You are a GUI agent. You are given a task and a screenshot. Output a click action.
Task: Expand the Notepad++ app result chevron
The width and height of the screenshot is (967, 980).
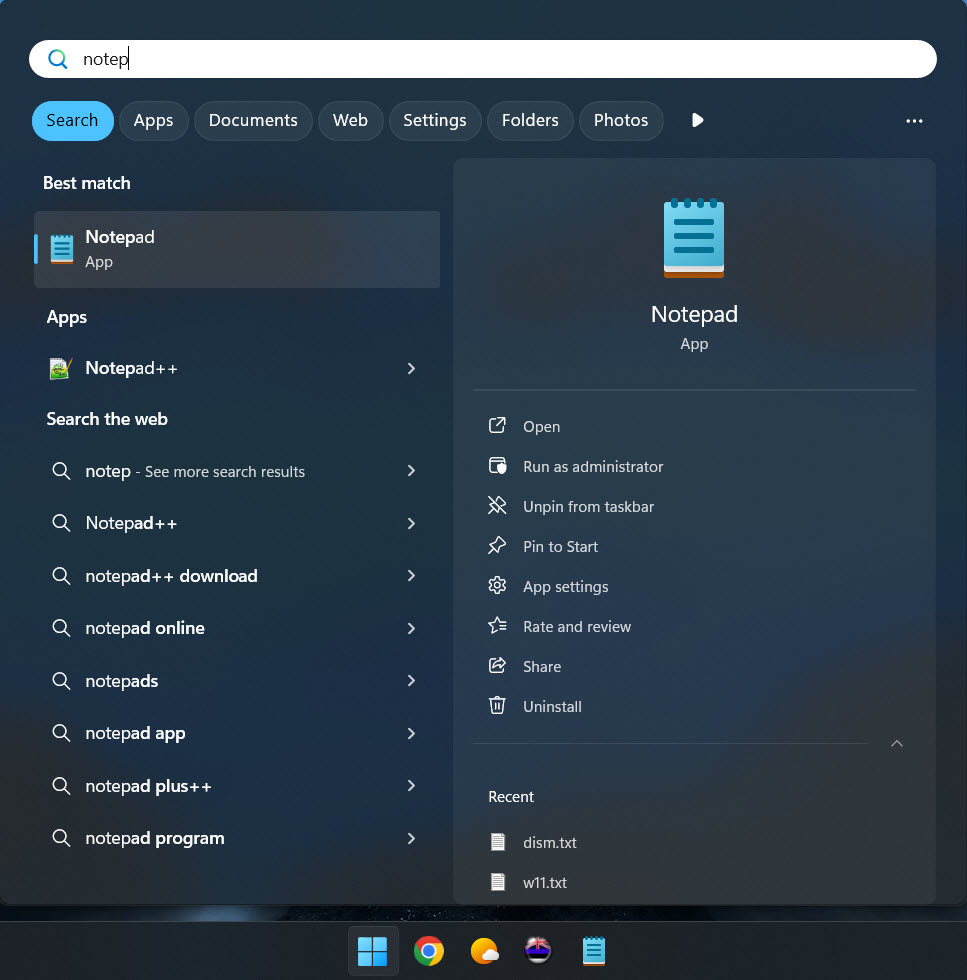411,369
